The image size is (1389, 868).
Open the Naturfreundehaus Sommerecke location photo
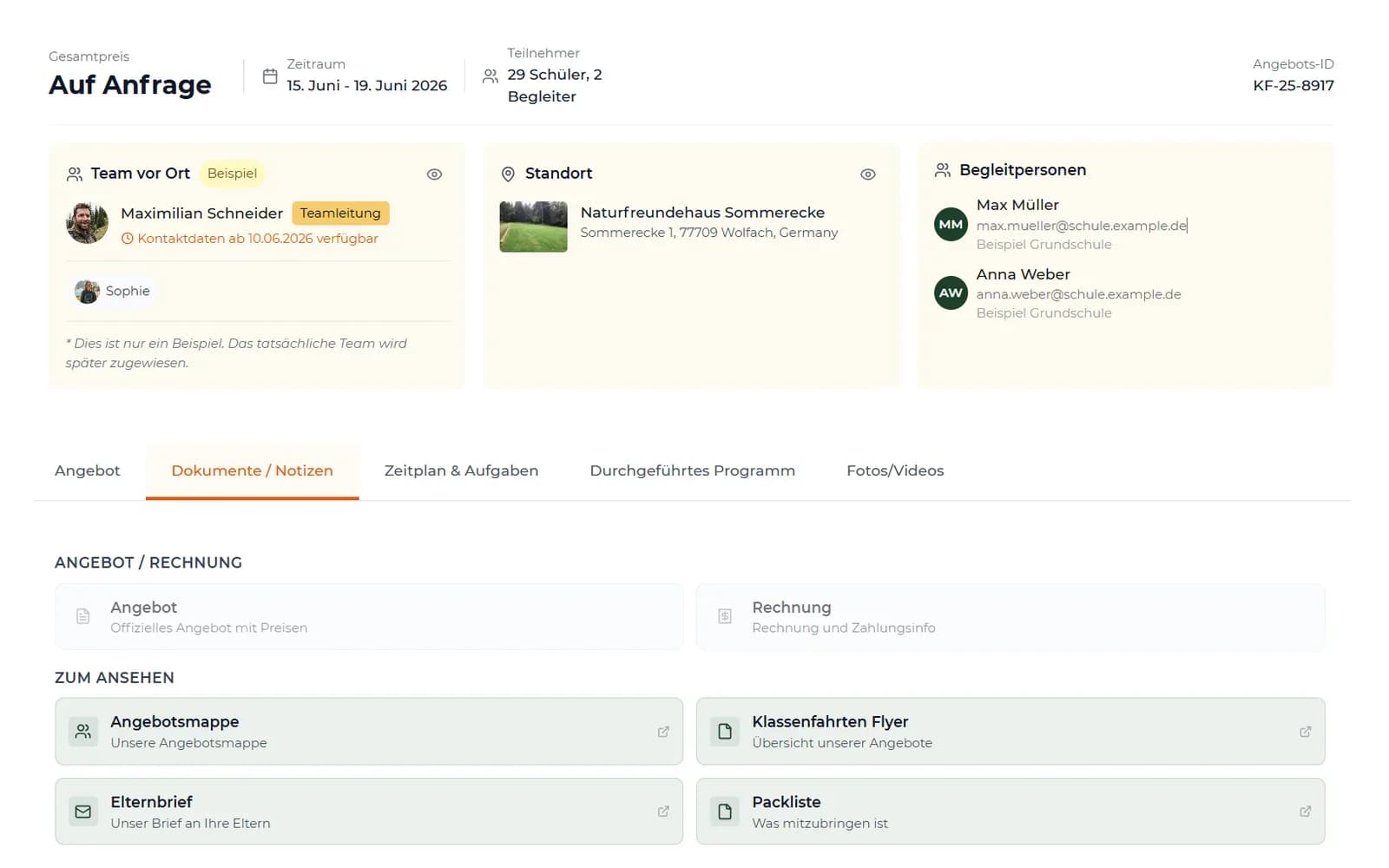click(x=533, y=227)
